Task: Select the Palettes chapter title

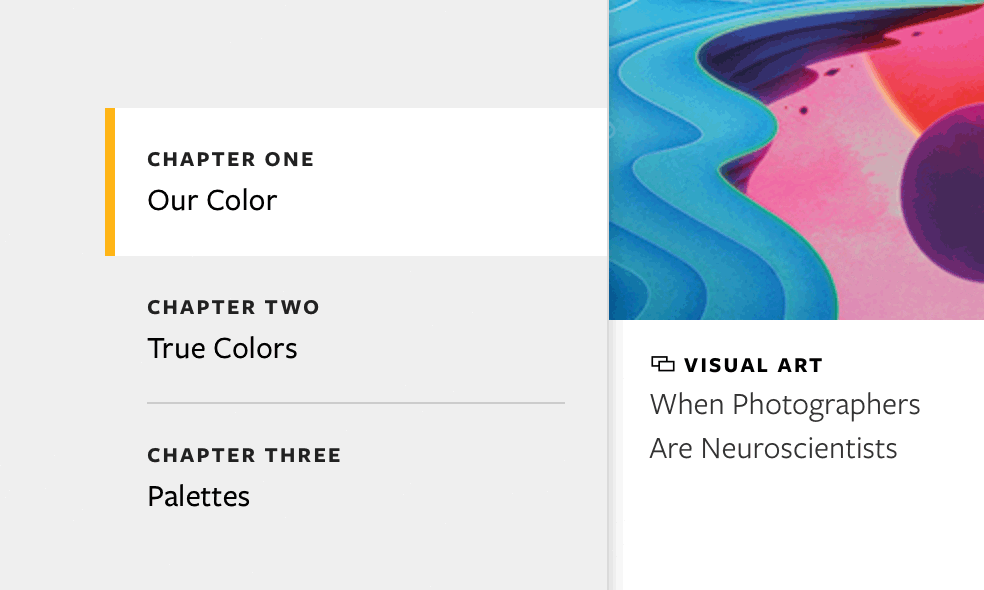Action: [x=198, y=495]
